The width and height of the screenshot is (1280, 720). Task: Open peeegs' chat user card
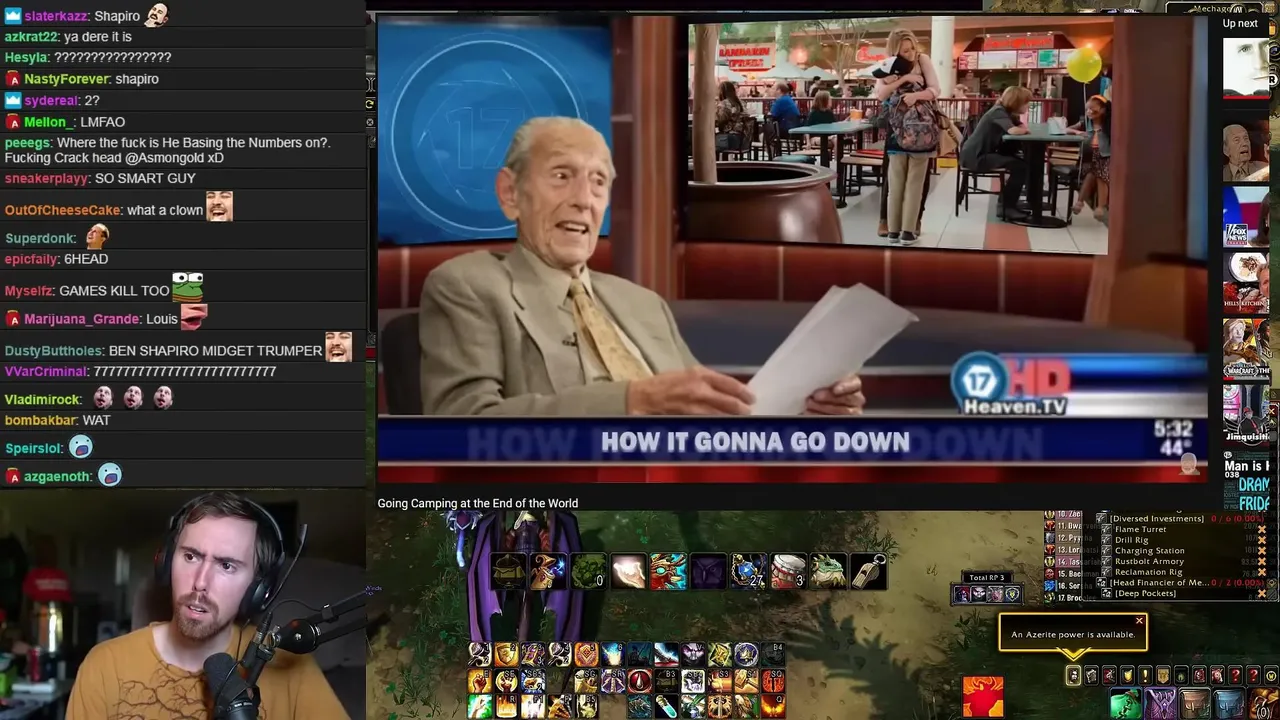tap(27, 143)
